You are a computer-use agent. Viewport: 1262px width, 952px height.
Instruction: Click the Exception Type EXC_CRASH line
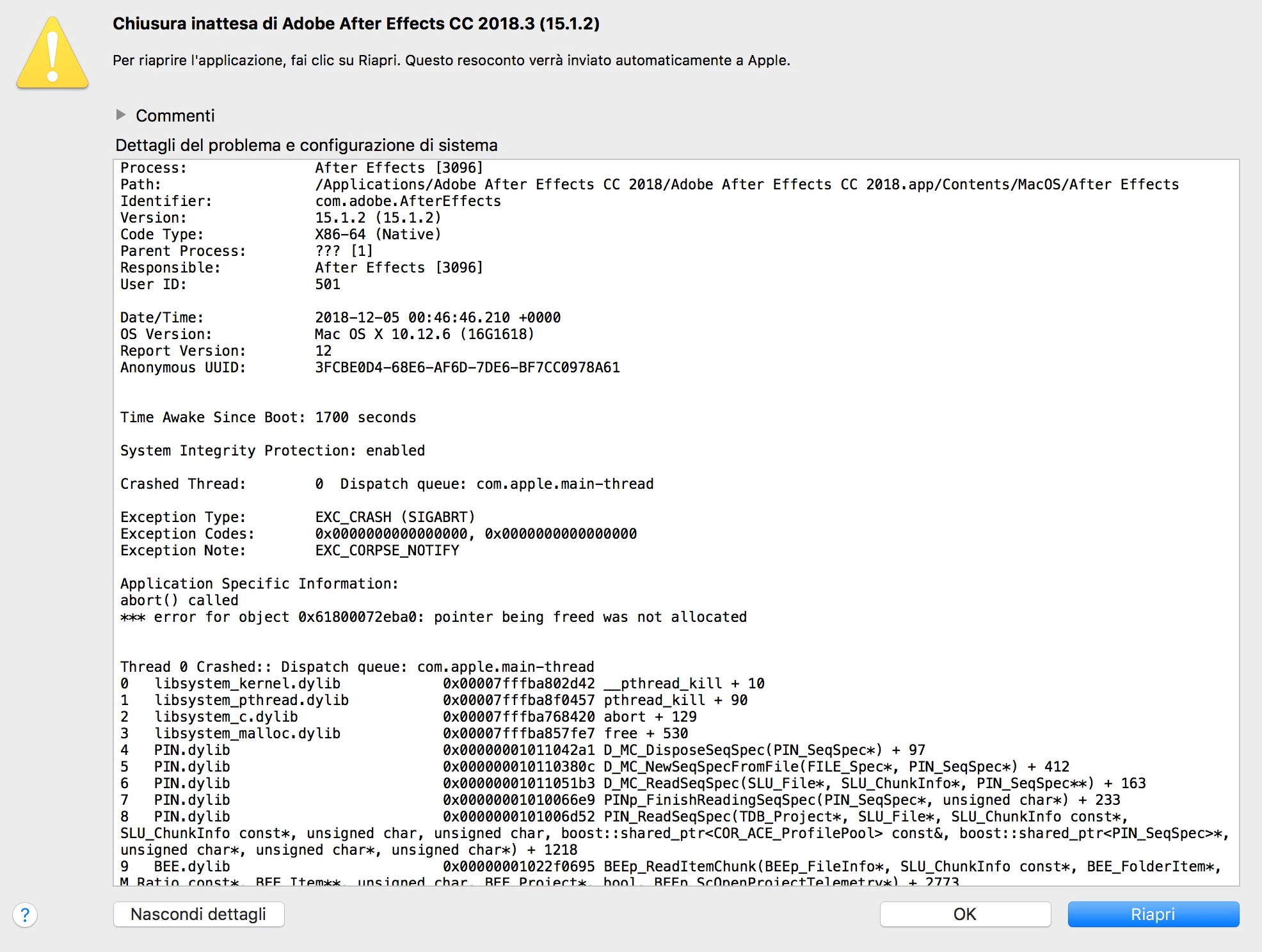click(298, 517)
